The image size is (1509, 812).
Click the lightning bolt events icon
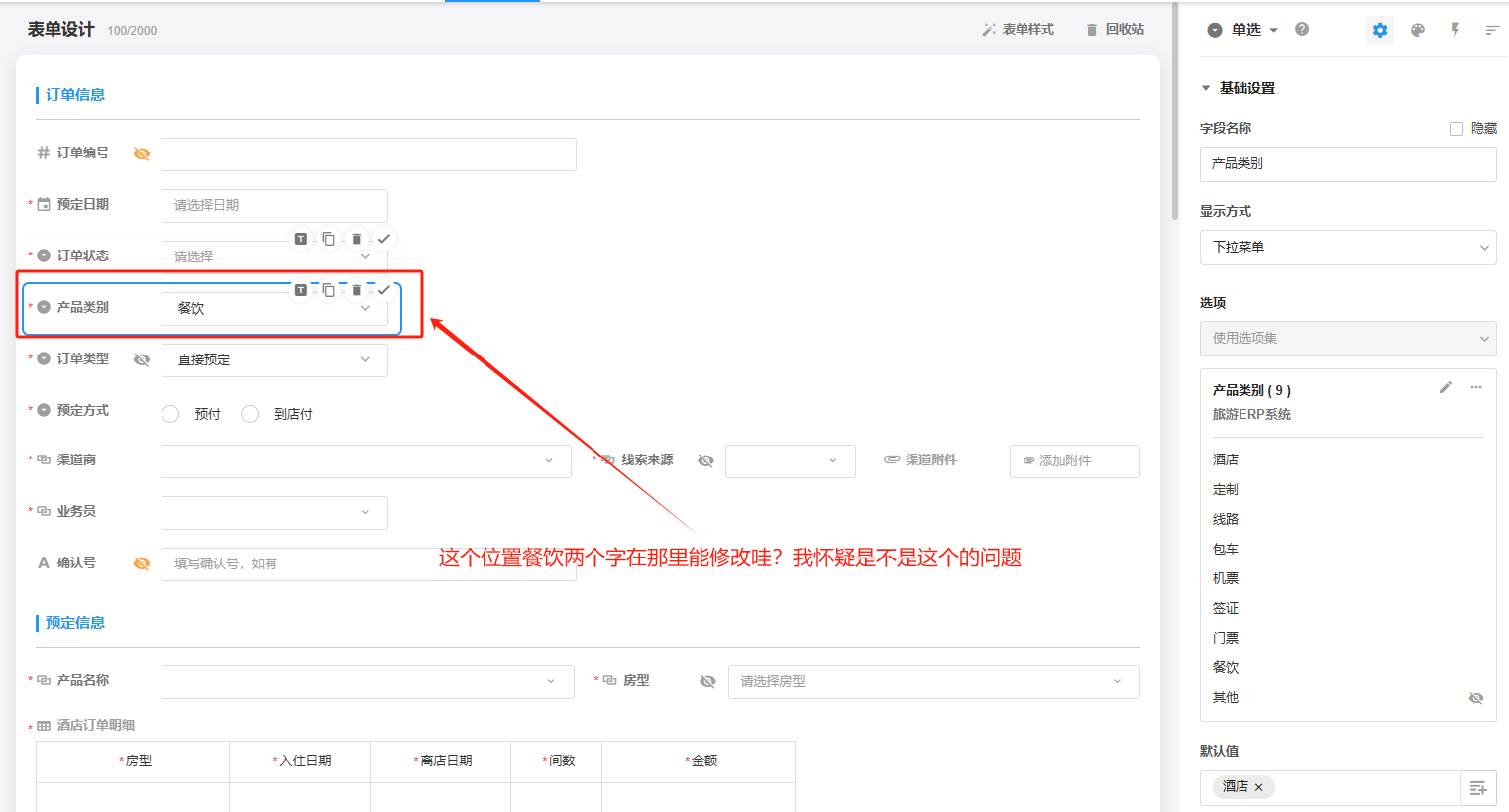[1455, 30]
